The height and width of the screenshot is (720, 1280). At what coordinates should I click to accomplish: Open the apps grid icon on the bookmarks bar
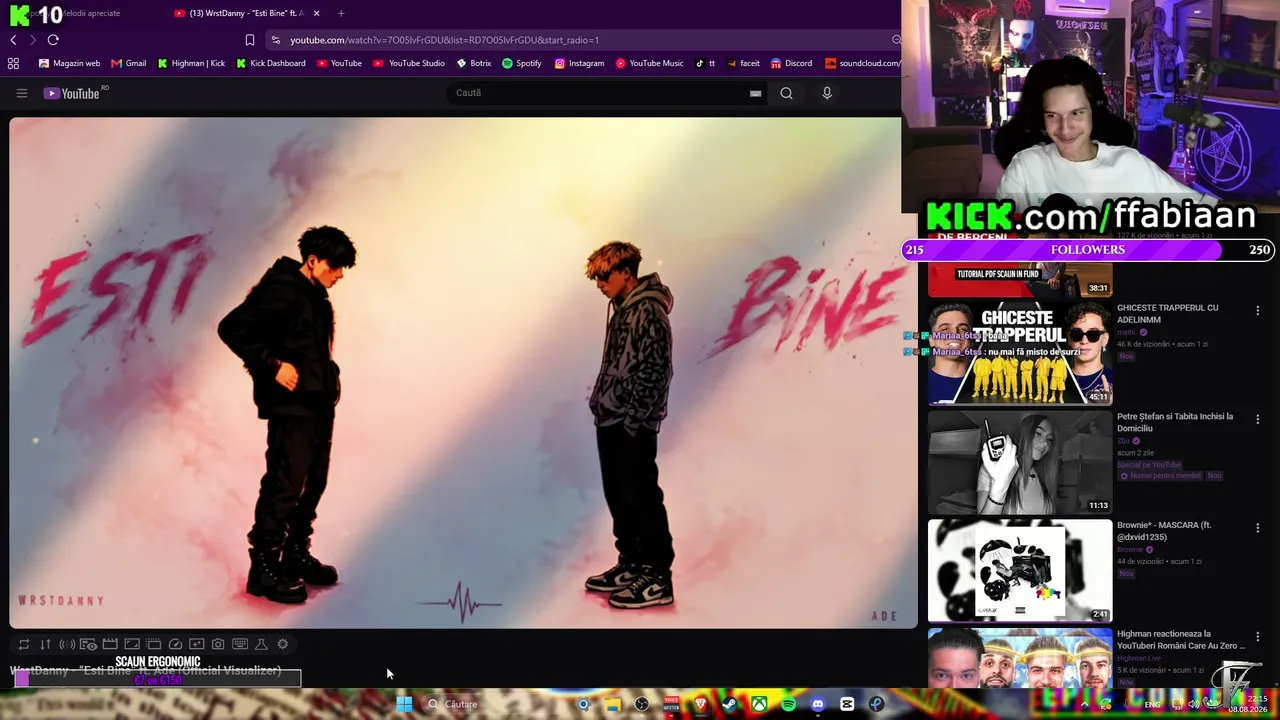tap(13, 63)
